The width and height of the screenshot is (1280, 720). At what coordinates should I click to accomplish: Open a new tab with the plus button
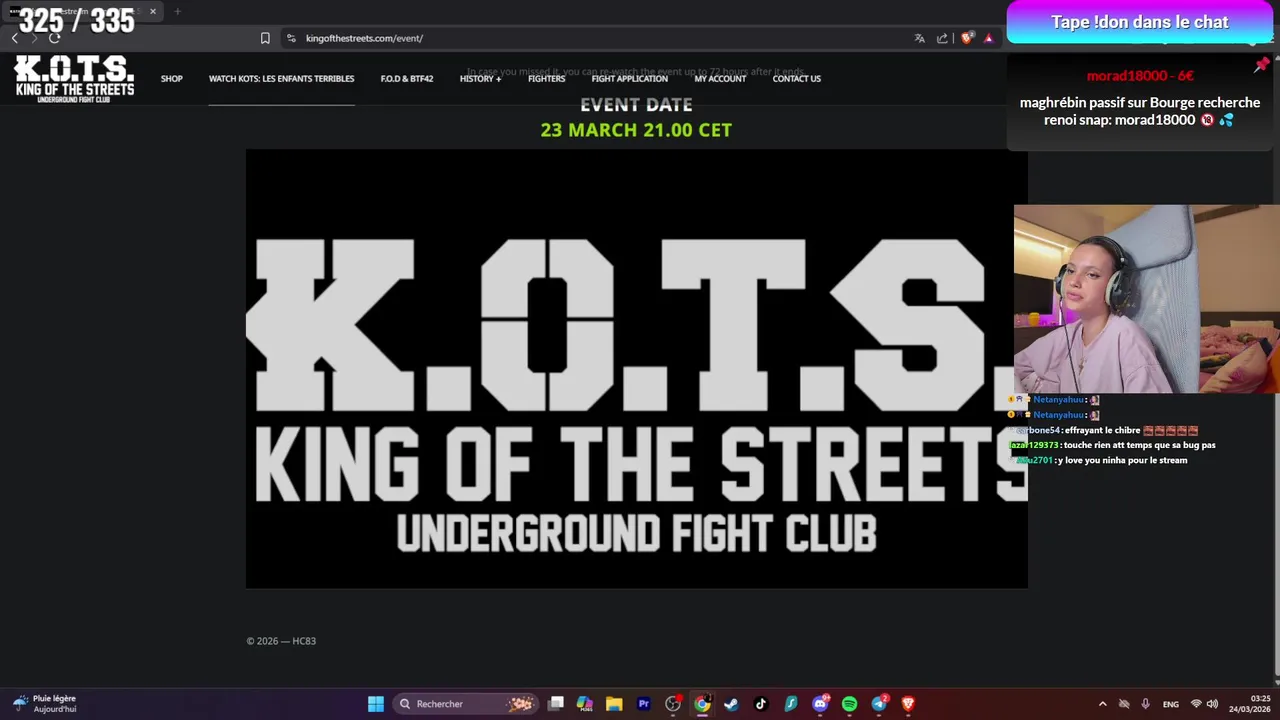coord(177,11)
